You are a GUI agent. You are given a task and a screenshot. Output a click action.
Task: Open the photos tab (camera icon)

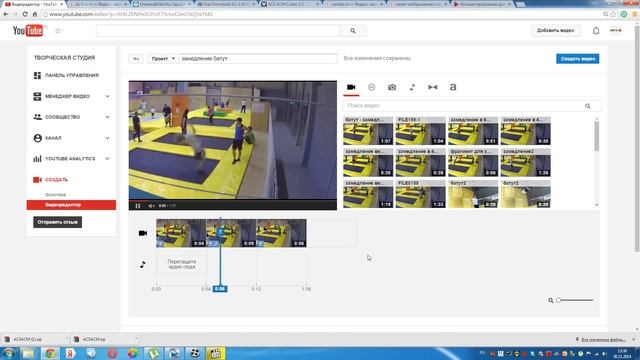click(x=392, y=87)
